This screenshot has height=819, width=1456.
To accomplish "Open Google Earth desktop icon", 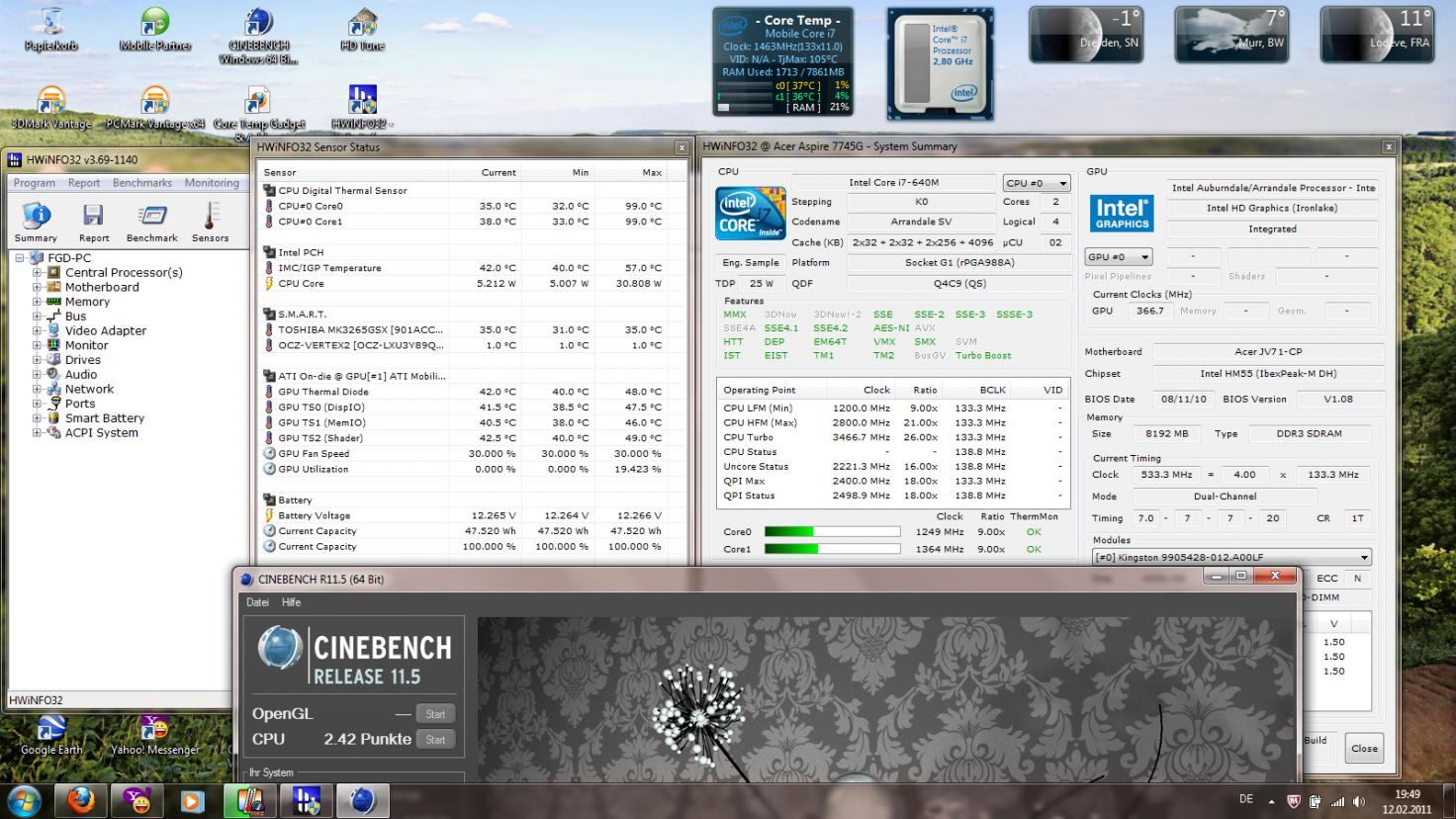I will pos(51,735).
